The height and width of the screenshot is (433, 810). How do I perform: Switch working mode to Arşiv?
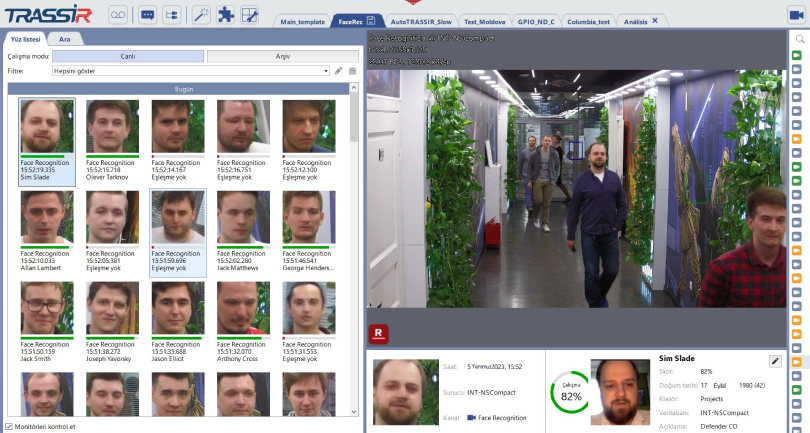pos(283,56)
